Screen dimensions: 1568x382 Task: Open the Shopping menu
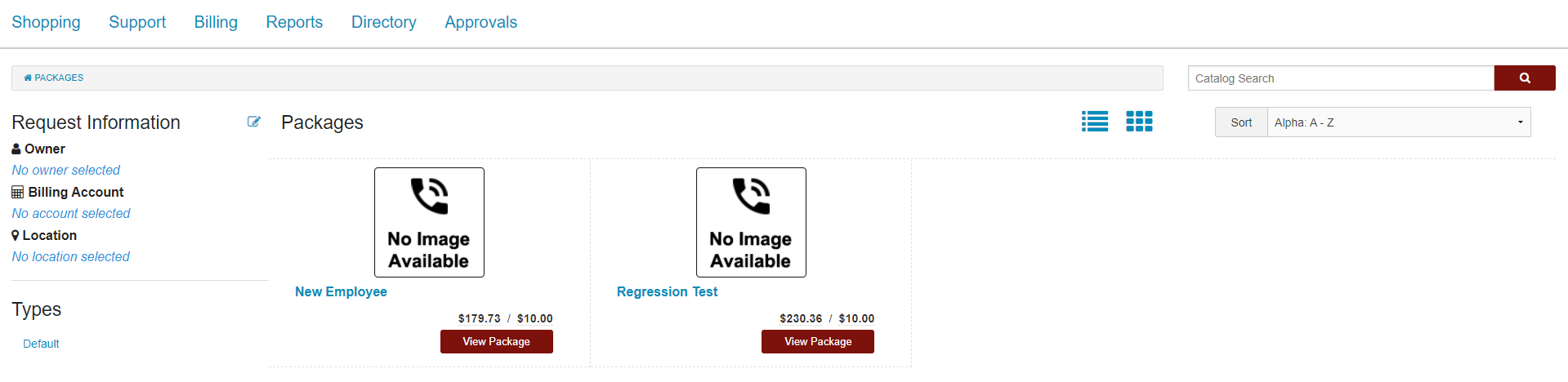coord(46,22)
